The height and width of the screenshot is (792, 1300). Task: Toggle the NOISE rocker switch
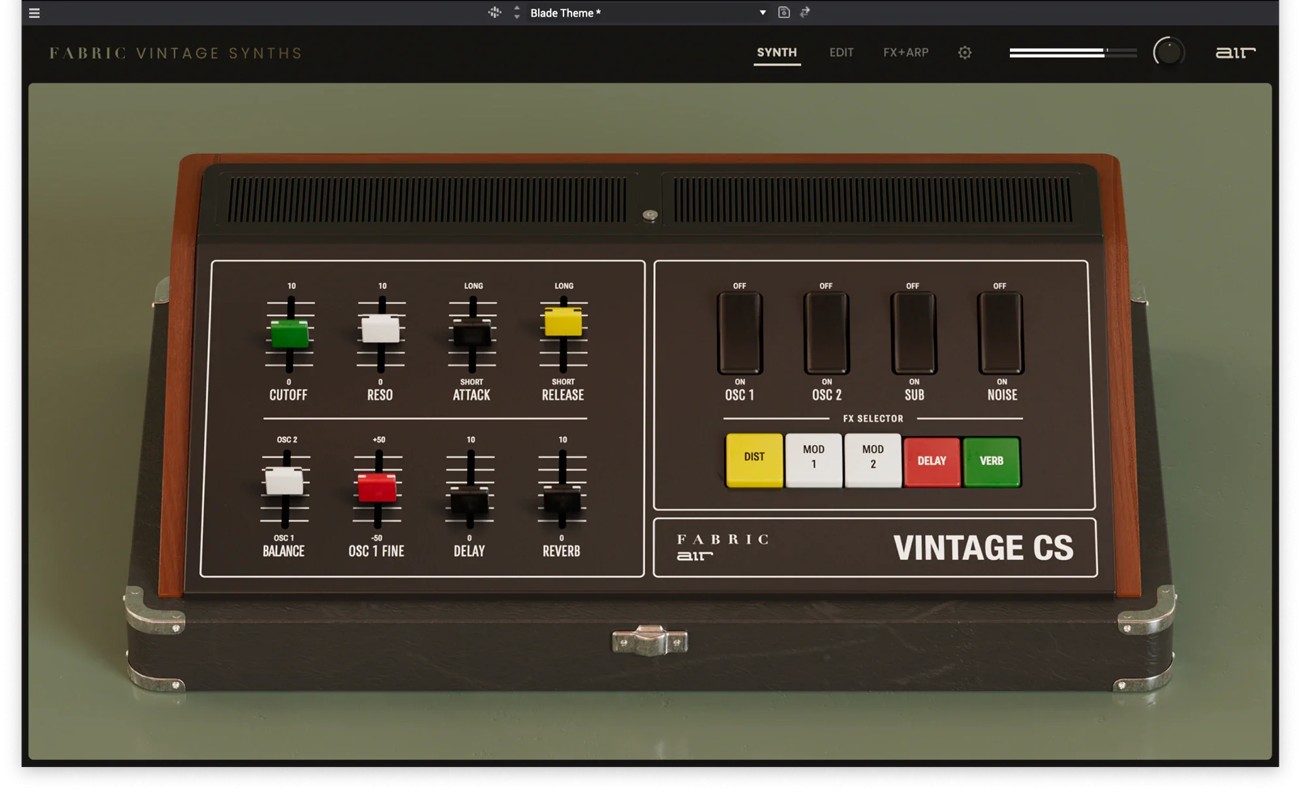[x=1000, y=334]
